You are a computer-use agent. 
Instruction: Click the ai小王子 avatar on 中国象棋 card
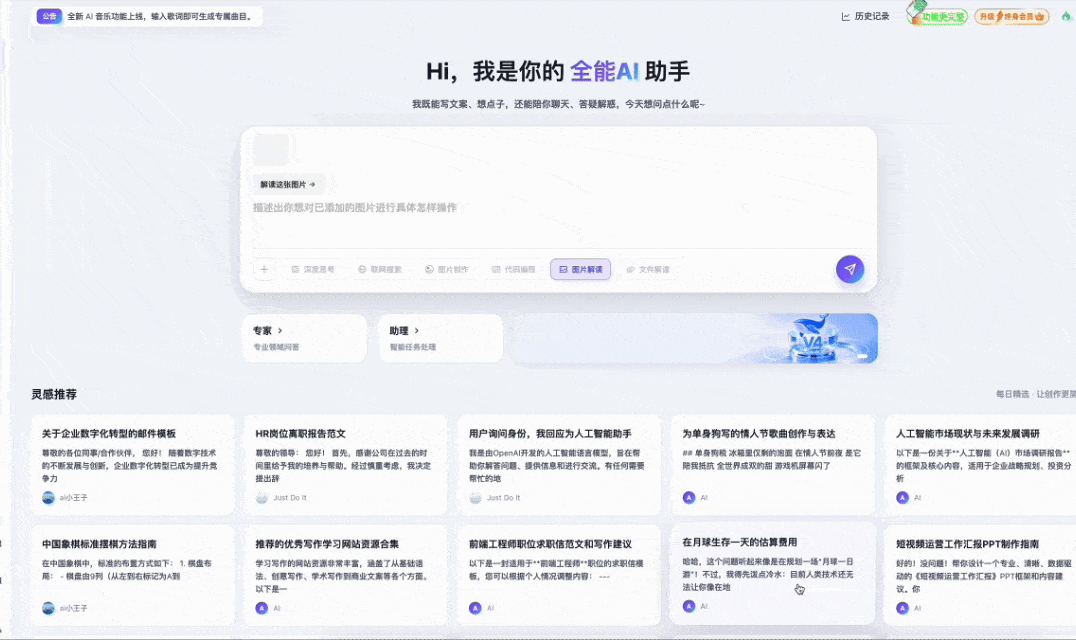click(48, 608)
